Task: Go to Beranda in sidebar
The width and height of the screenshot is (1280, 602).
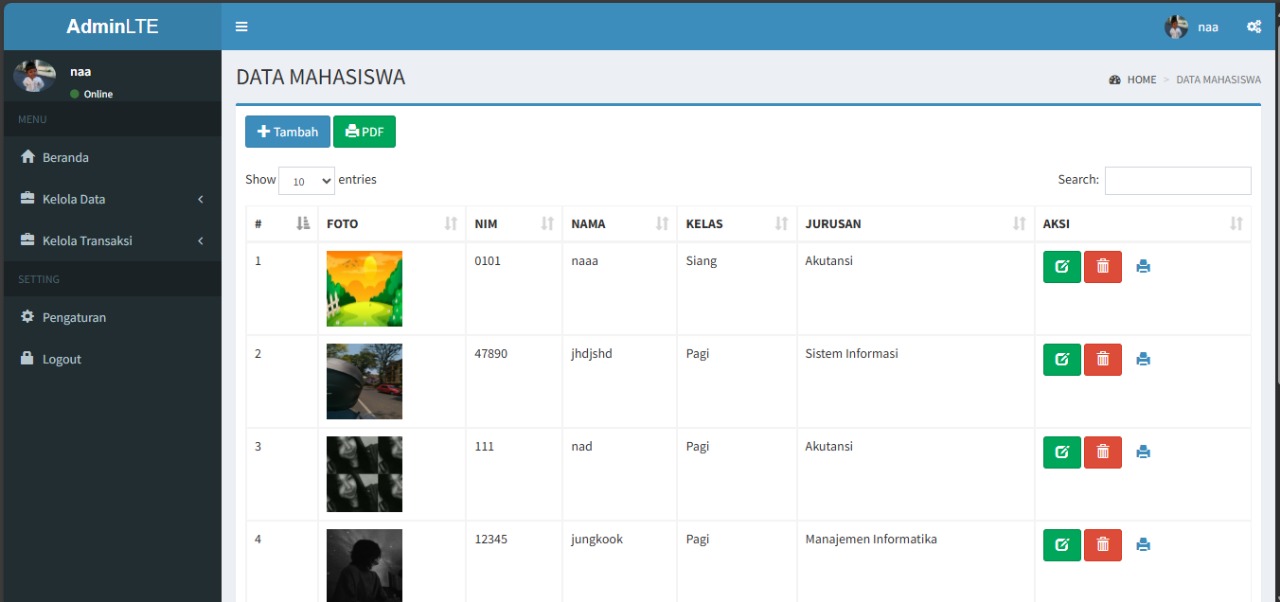Action: (x=66, y=158)
